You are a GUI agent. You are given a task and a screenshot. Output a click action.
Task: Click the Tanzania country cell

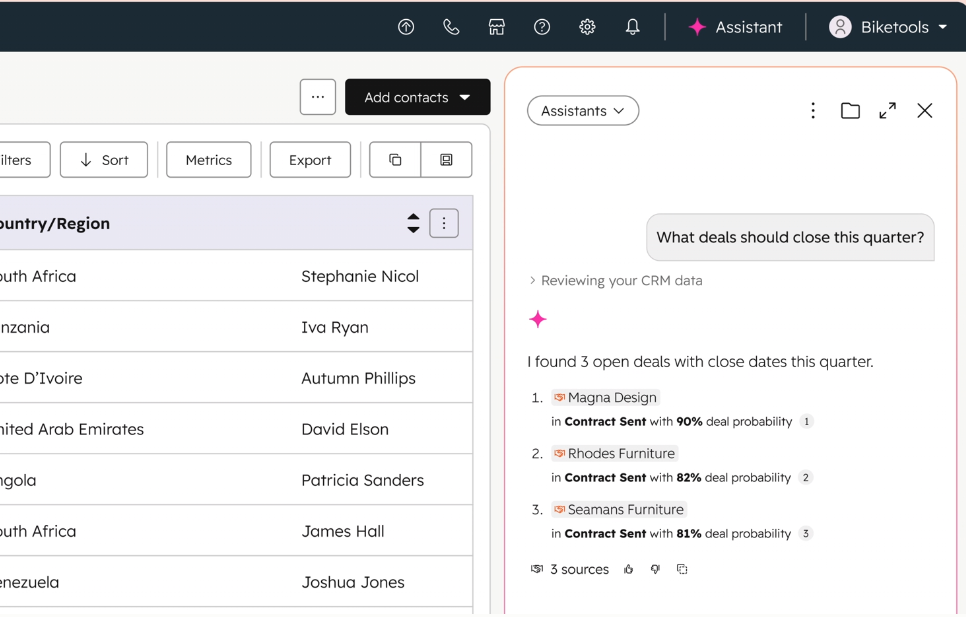pos(25,328)
